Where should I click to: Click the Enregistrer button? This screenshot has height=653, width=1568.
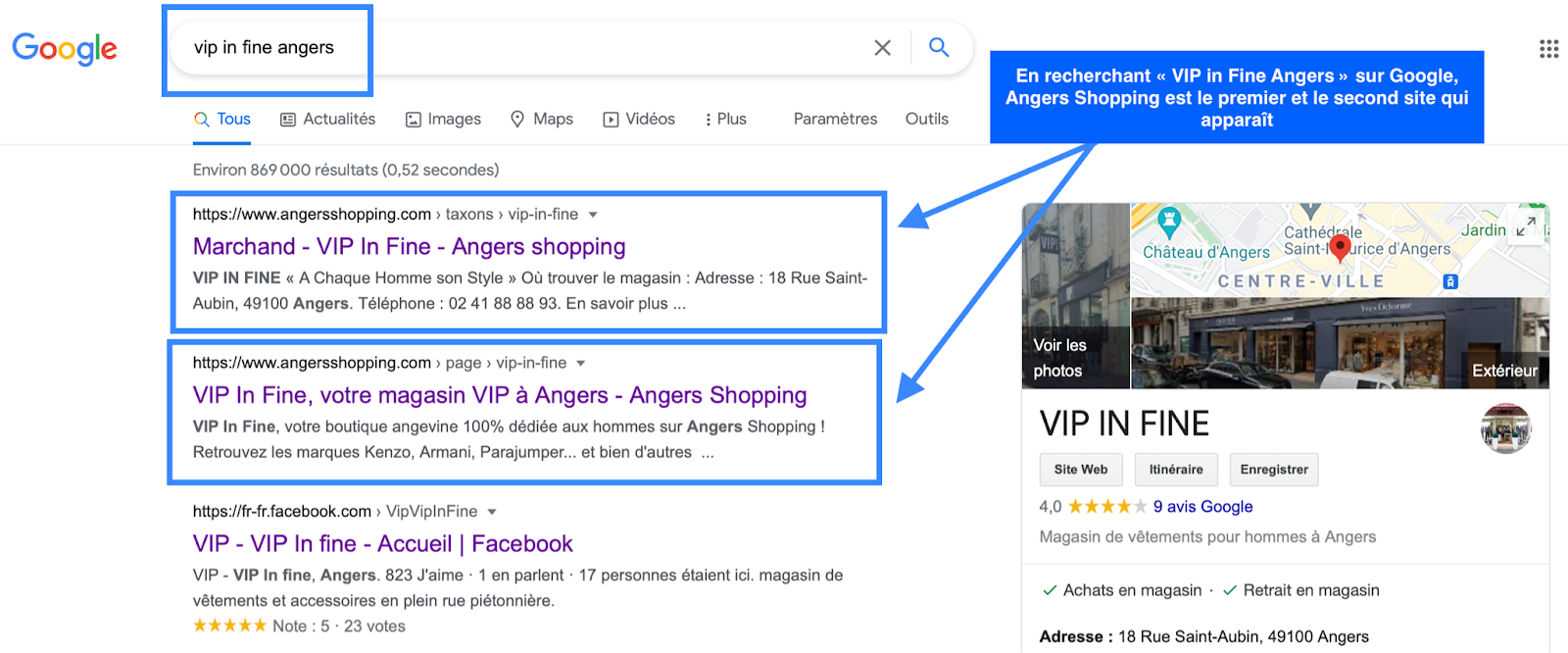point(1274,470)
